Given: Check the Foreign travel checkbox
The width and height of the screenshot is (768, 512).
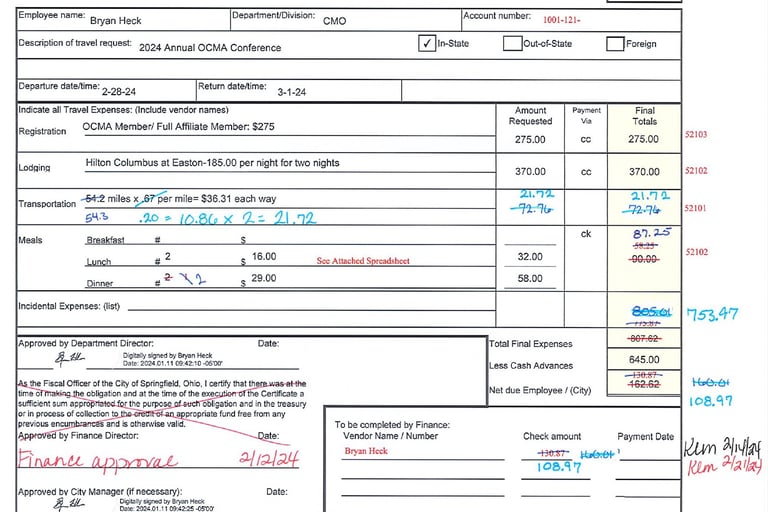Looking at the screenshot, I should click(615, 44).
